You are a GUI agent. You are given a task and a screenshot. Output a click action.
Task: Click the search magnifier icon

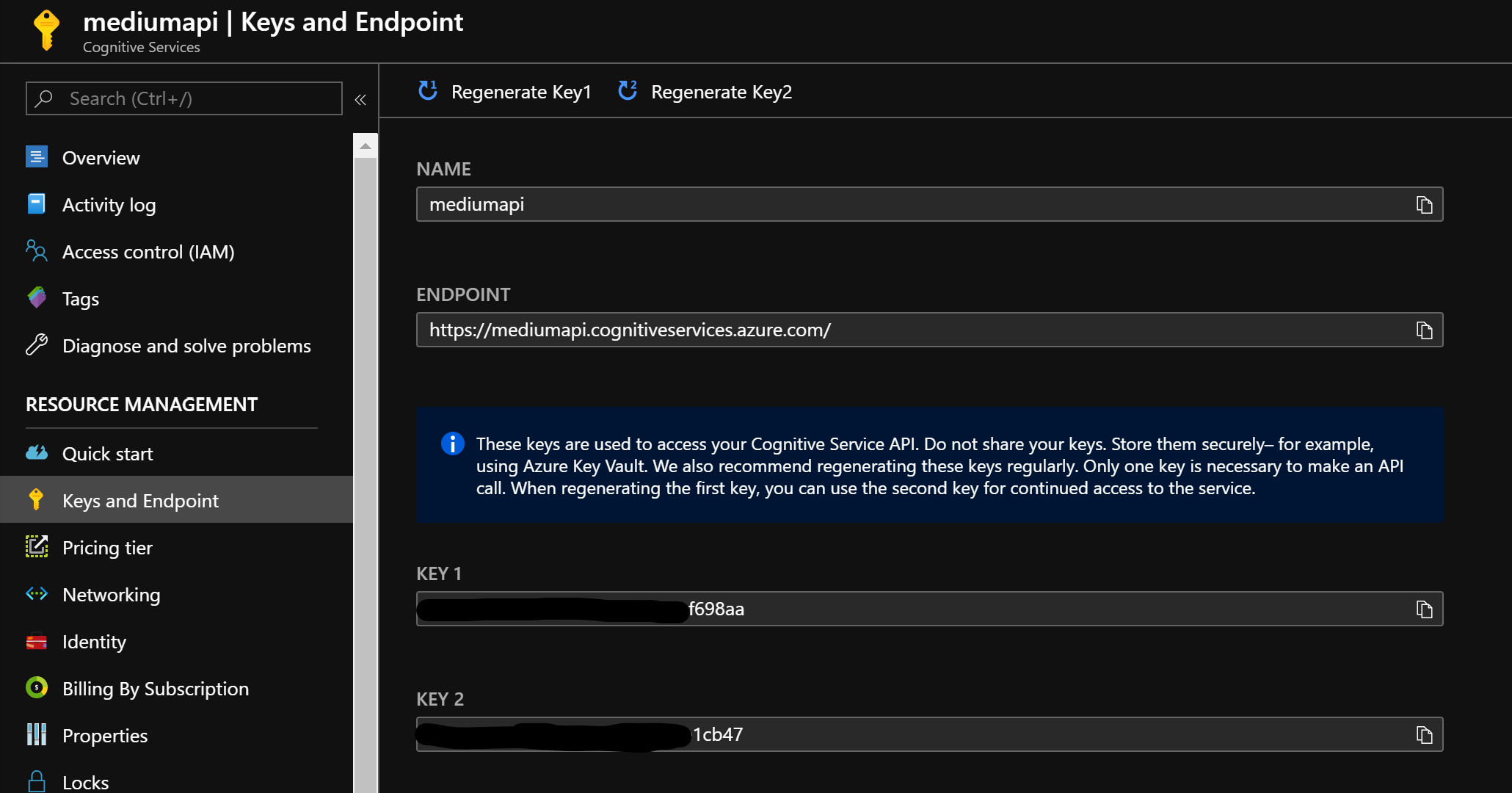coord(44,98)
